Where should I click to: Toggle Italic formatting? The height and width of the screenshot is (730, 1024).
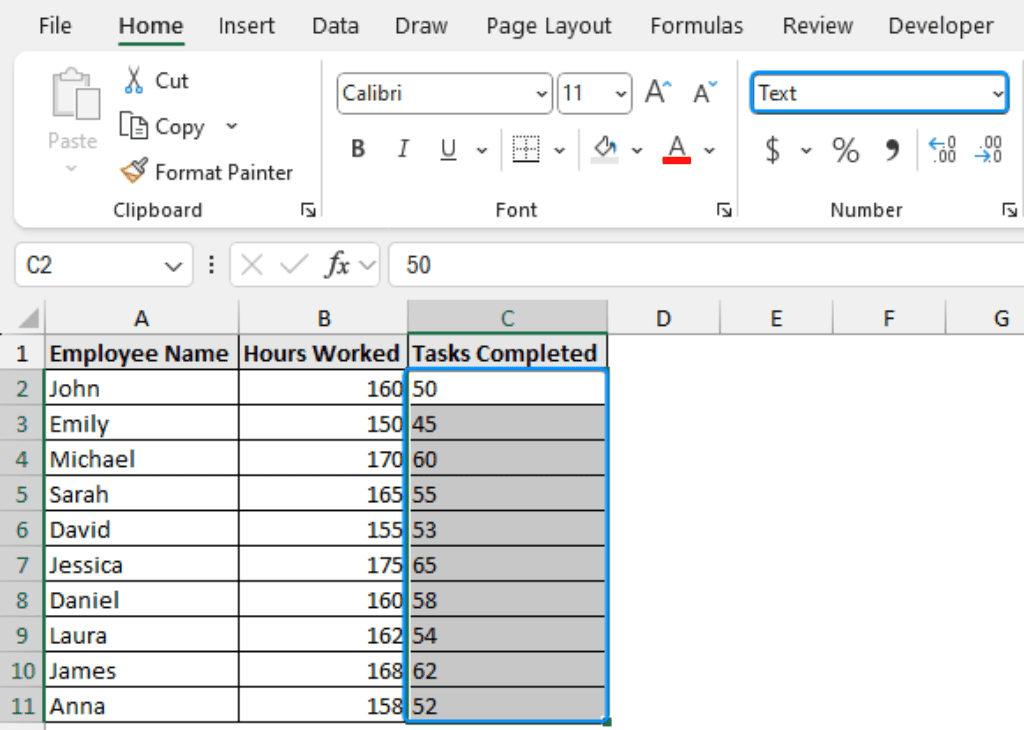[x=403, y=150]
